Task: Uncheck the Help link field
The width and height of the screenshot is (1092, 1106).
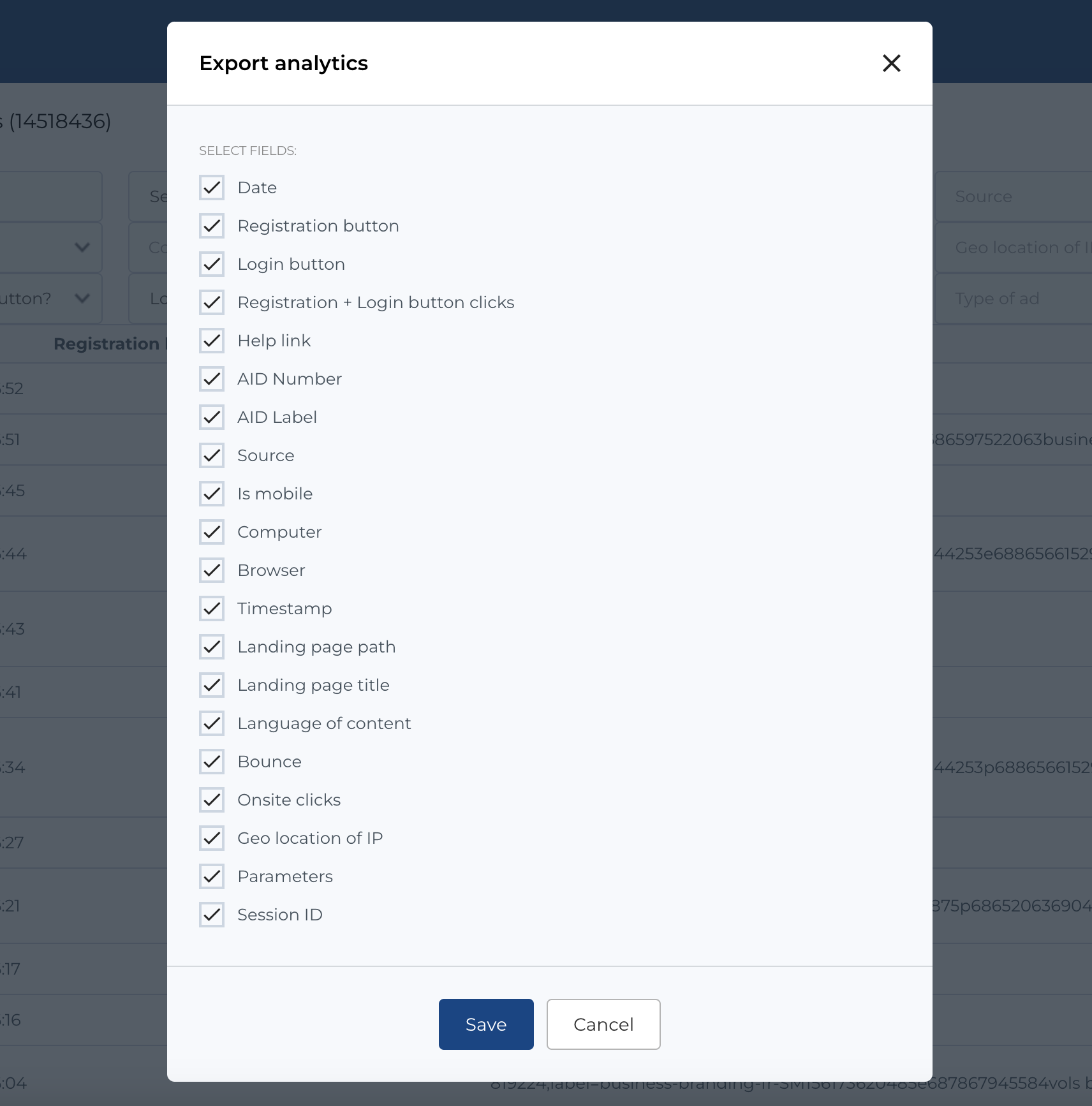Action: coord(211,340)
